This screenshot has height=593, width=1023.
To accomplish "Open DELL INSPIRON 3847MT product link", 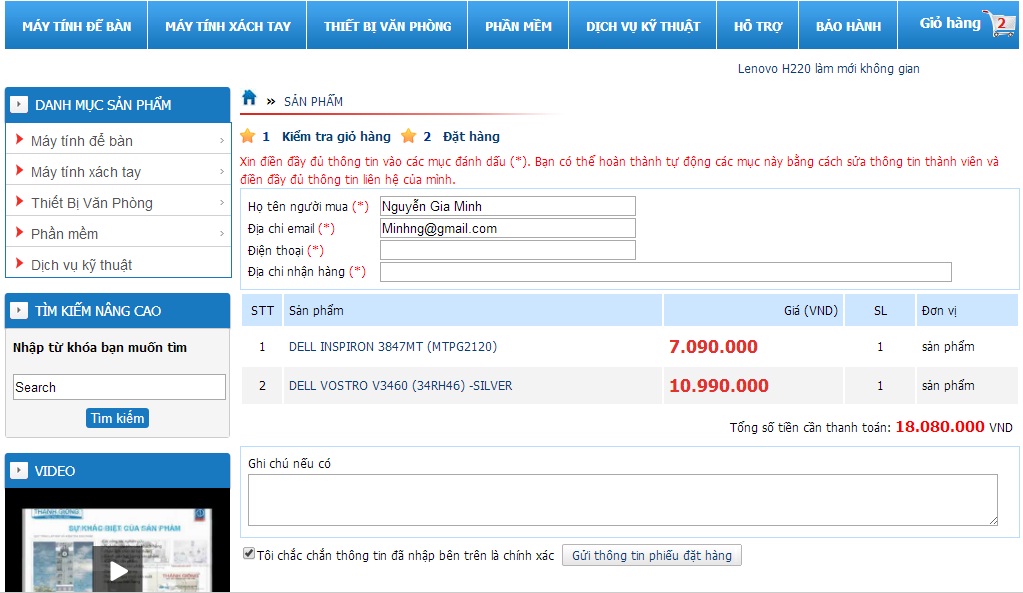I will coord(393,346).
